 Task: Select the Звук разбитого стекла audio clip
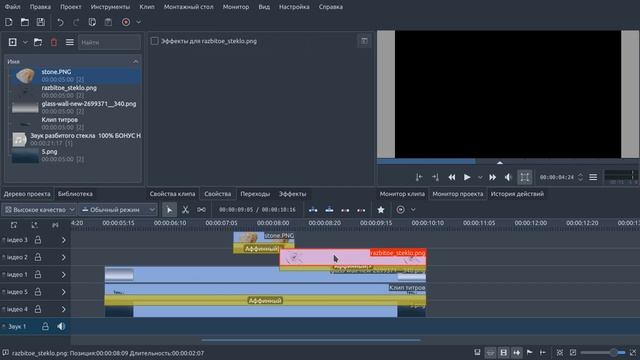[76, 139]
